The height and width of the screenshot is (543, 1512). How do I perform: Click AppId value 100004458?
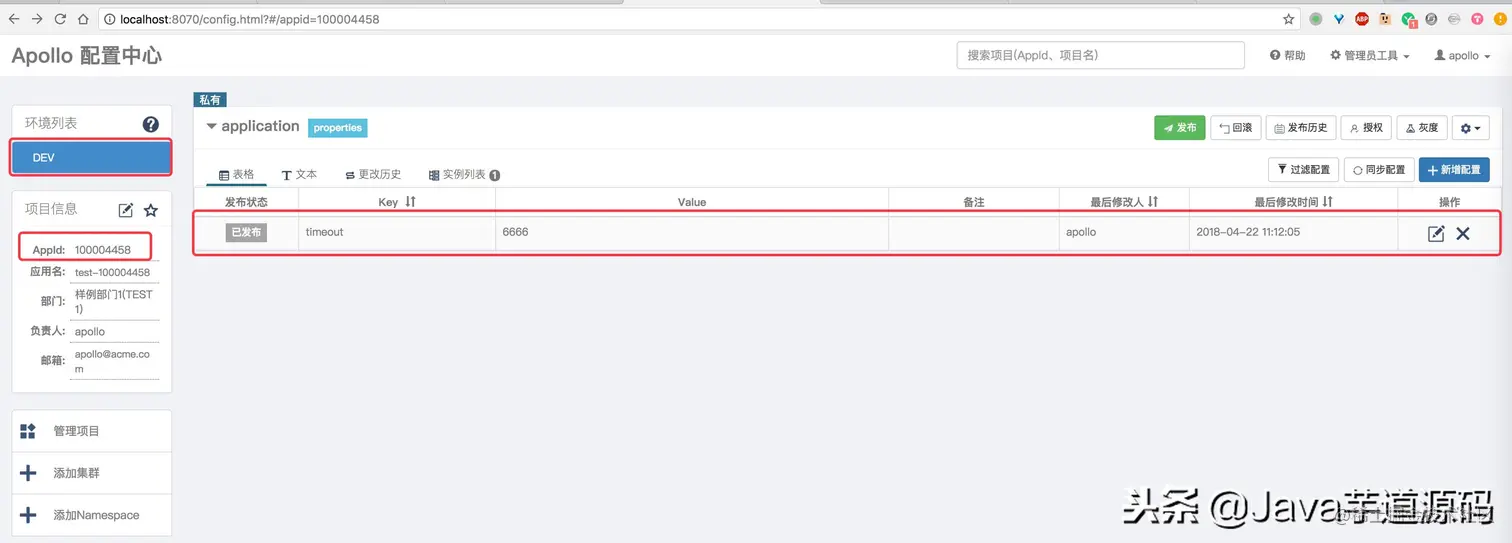(103, 250)
